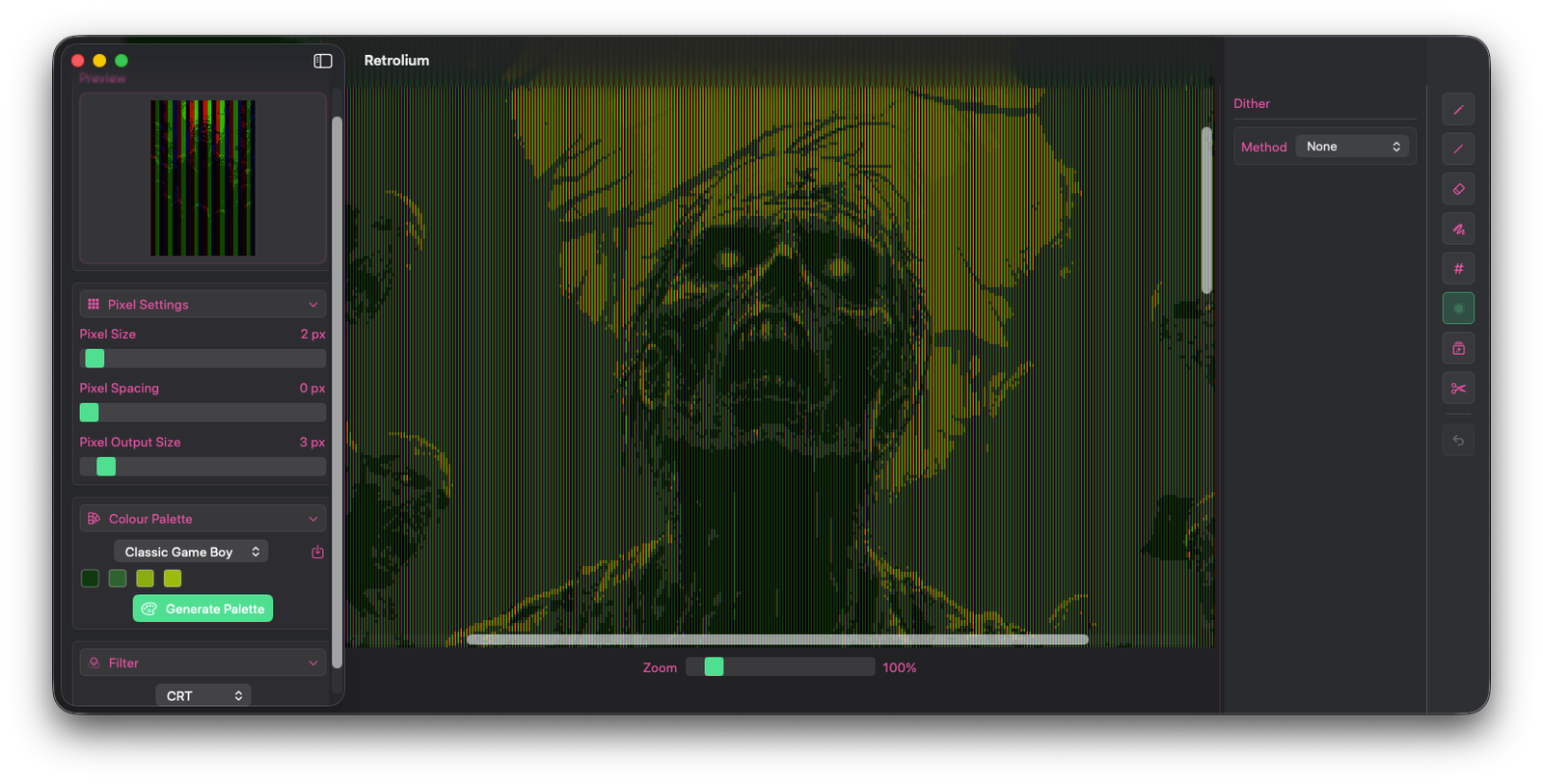Click the undo arrow button
The height and width of the screenshot is (784, 1543).
point(1458,441)
